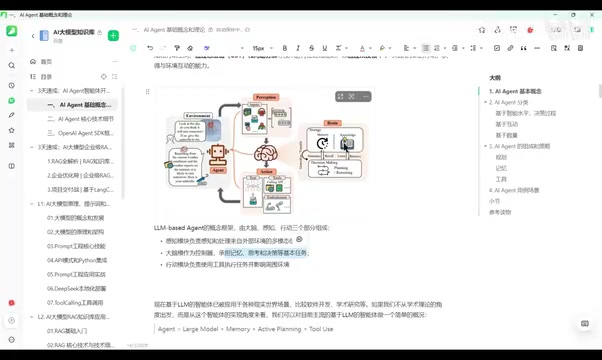Jump to outline item 小节

pos(494,201)
